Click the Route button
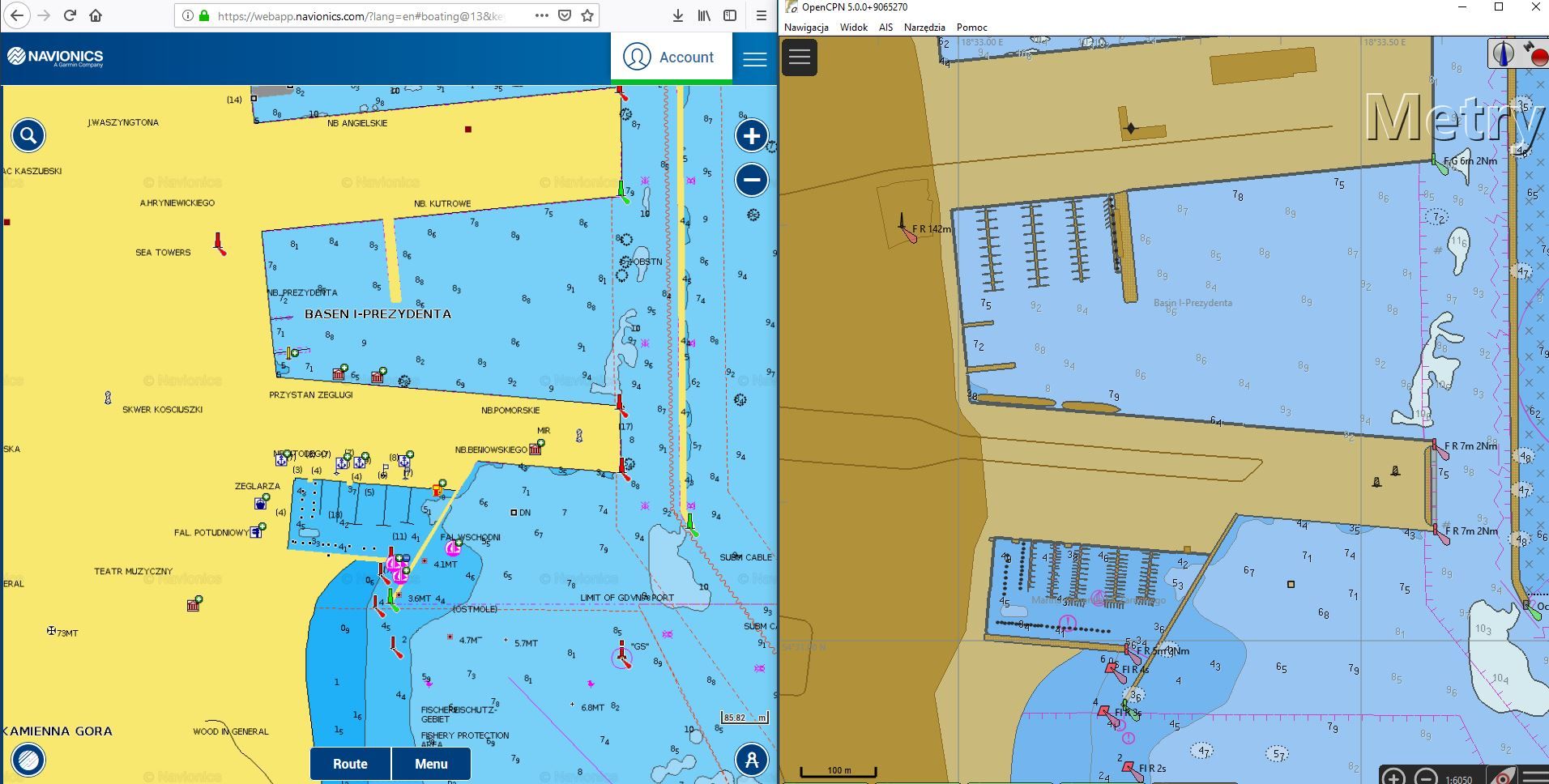Image resolution: width=1549 pixels, height=784 pixels. pyautogui.click(x=350, y=764)
